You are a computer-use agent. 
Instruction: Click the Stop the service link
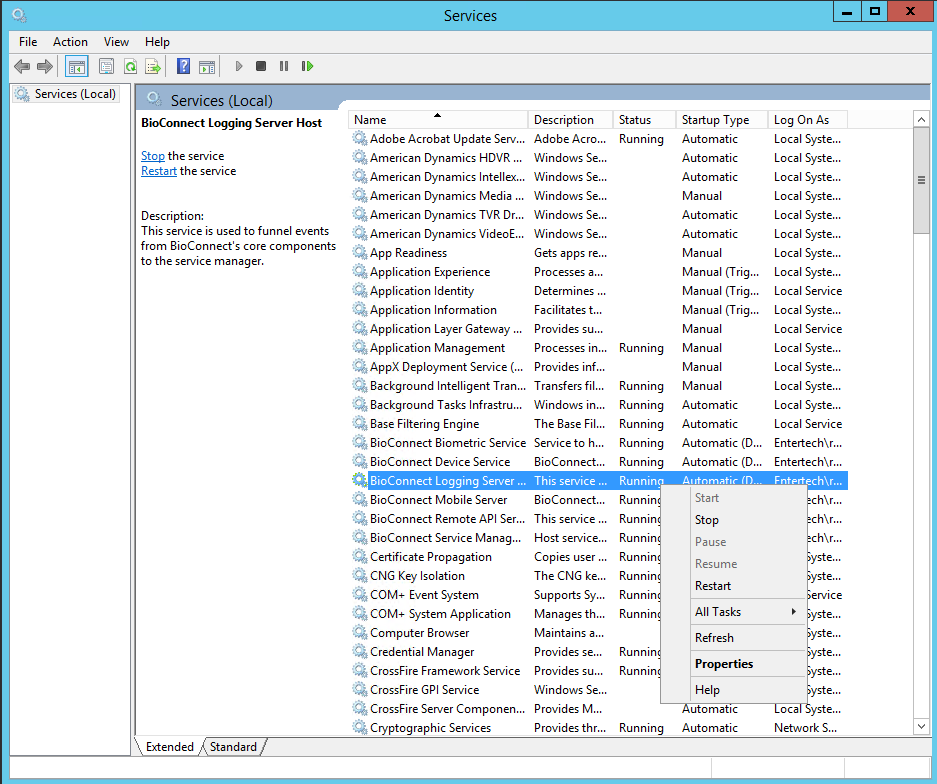[152, 156]
